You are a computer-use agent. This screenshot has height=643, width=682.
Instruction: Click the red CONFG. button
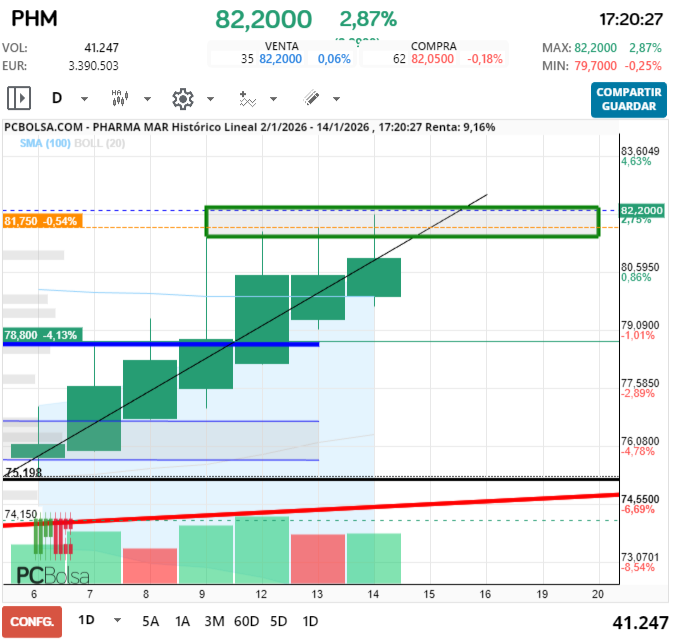32,620
